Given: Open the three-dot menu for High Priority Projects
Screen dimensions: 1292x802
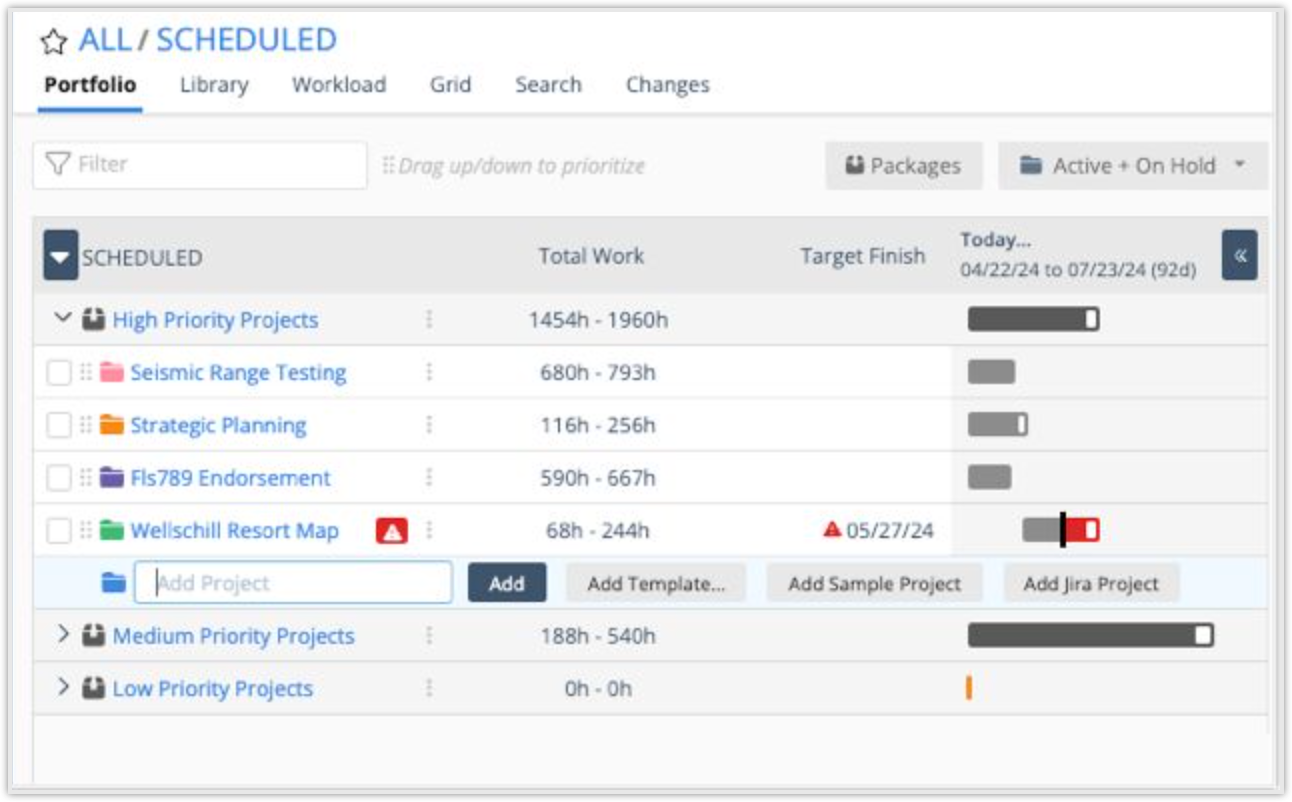Looking at the screenshot, I should (429, 320).
